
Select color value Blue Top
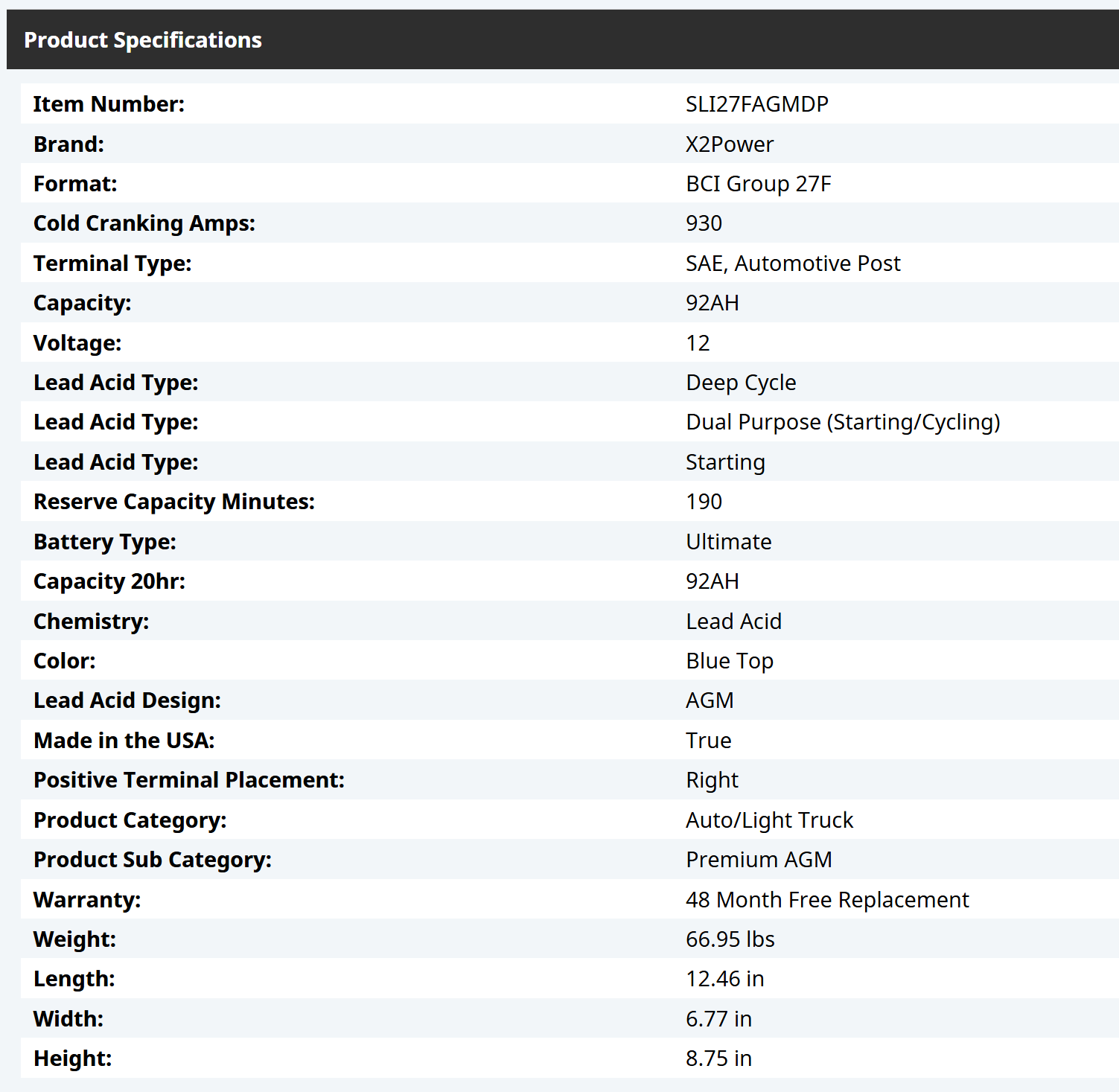[x=730, y=661]
